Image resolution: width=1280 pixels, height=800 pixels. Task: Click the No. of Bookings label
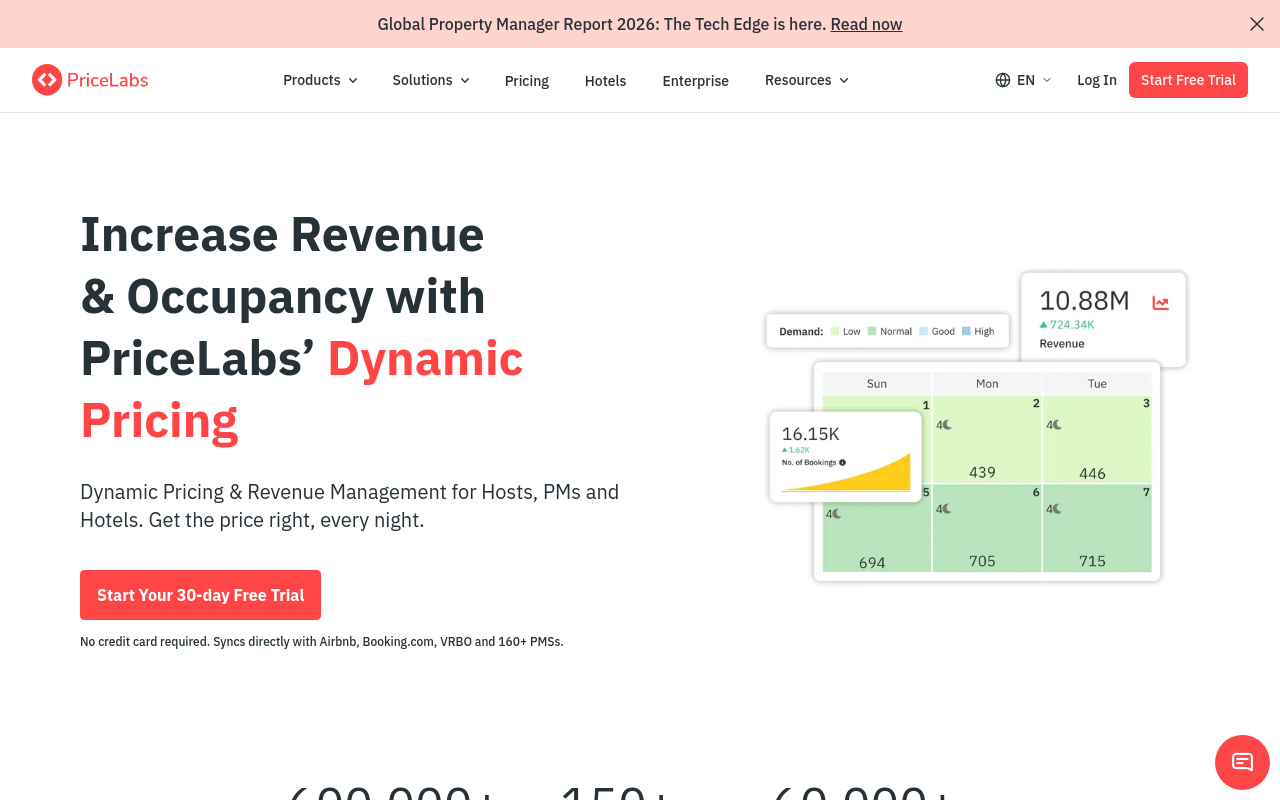tap(809, 463)
